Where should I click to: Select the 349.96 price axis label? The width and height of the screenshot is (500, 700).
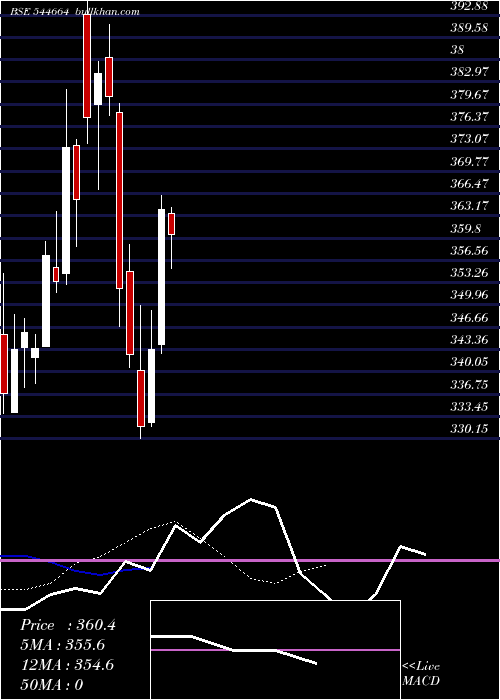click(x=469, y=295)
